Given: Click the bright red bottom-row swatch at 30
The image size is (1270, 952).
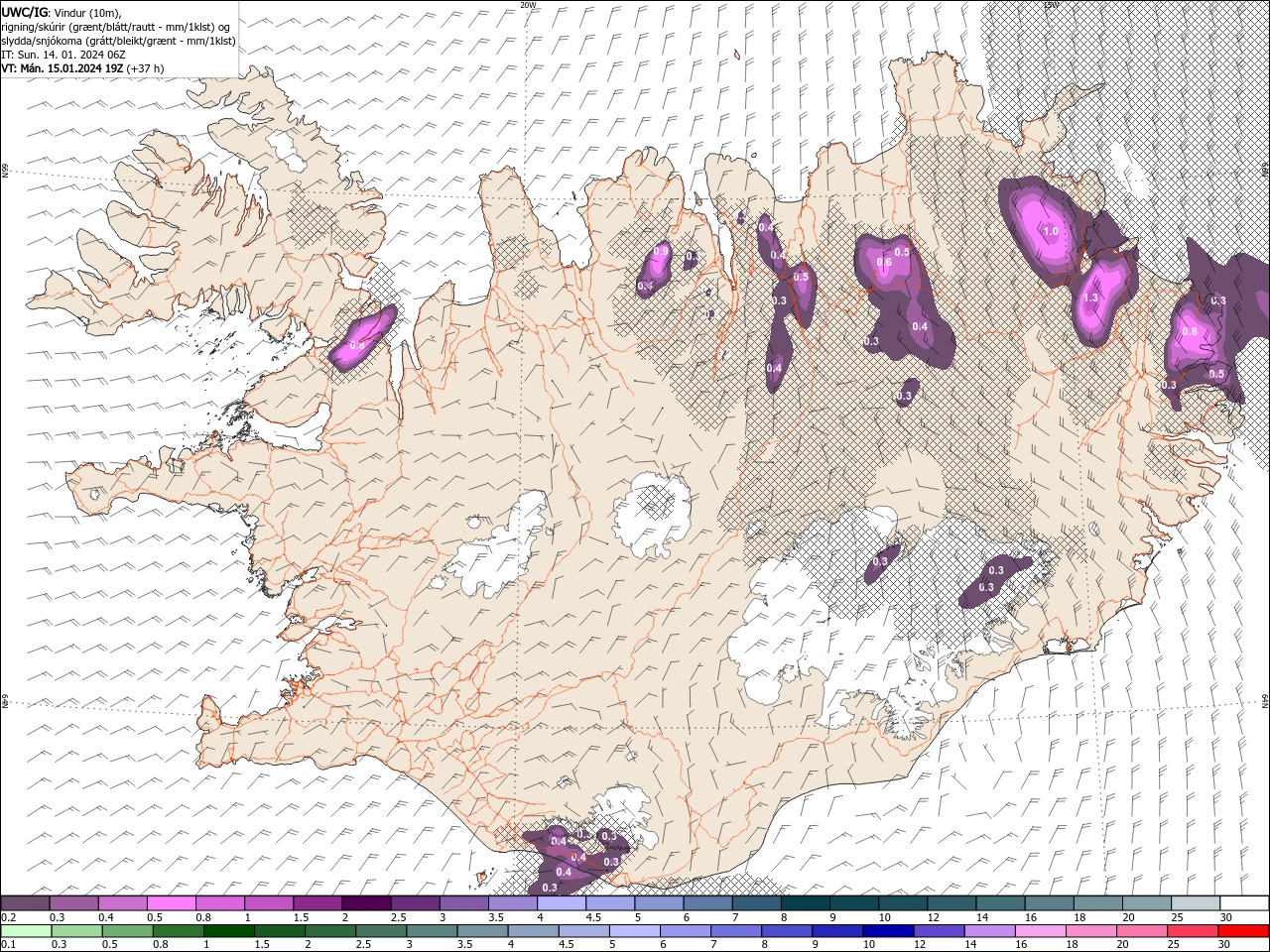Looking at the screenshot, I should pos(1244,931).
